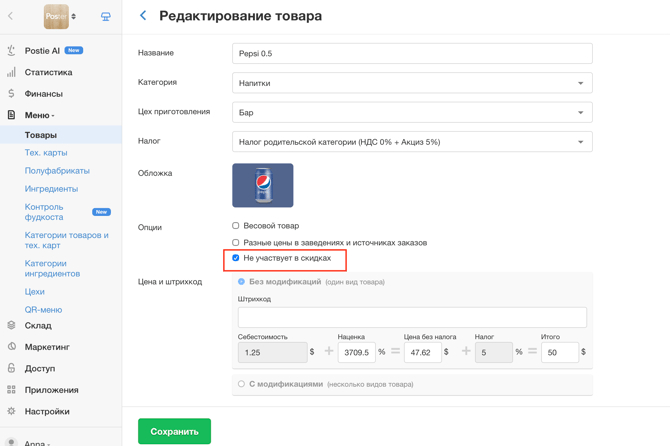Open Маркетинг section
The width and height of the screenshot is (670, 446).
47,347
